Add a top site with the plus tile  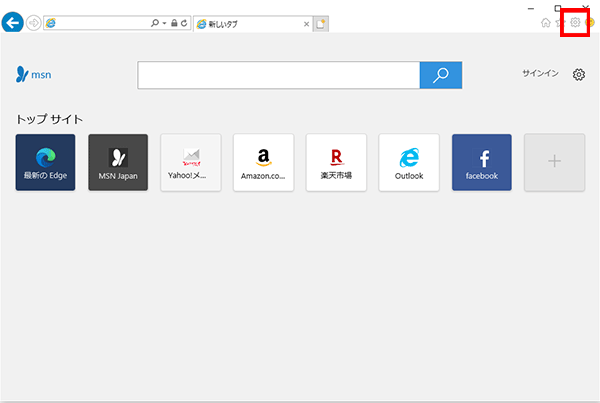(554, 162)
